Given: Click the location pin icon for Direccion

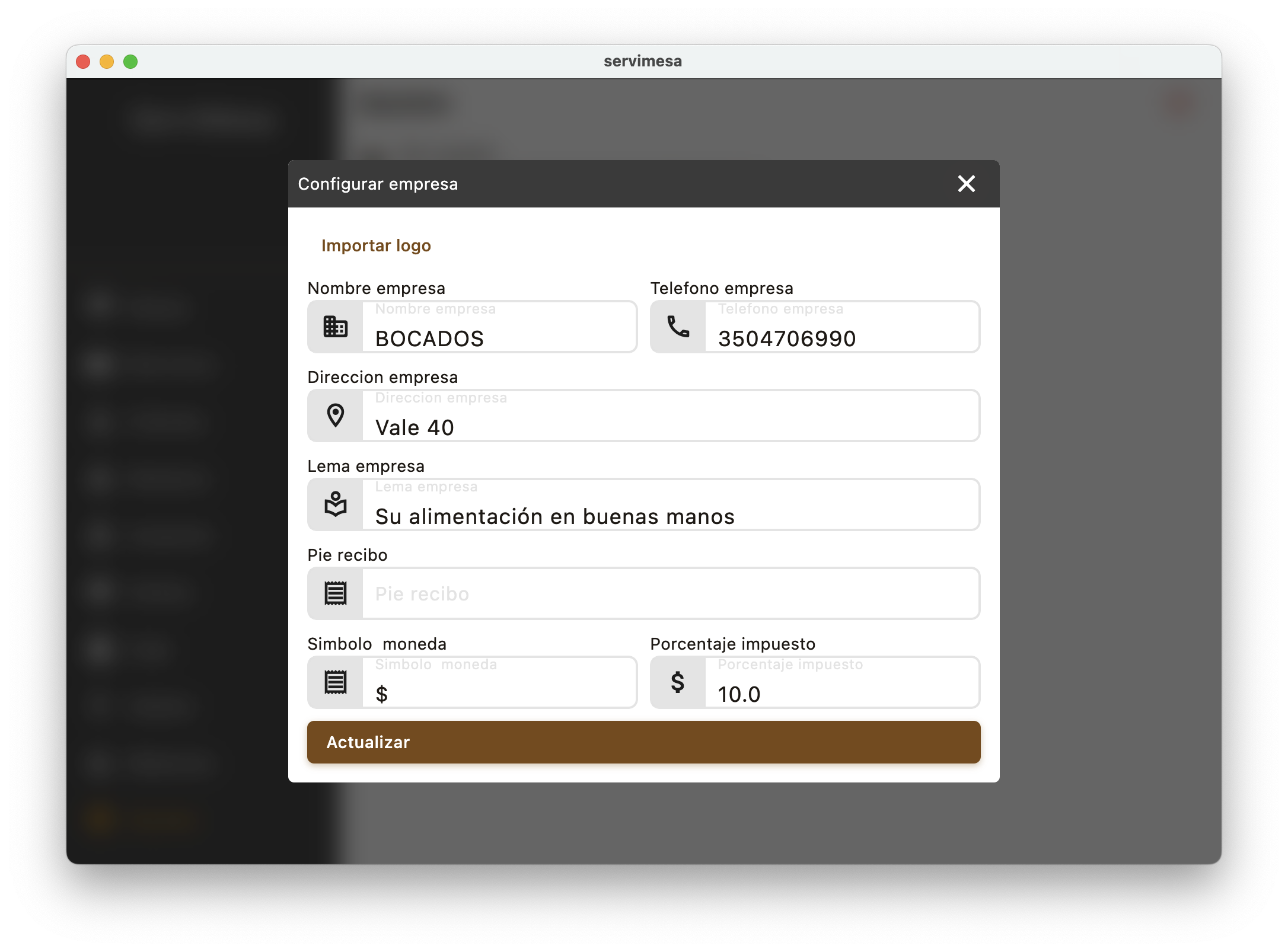Looking at the screenshot, I should (x=335, y=416).
